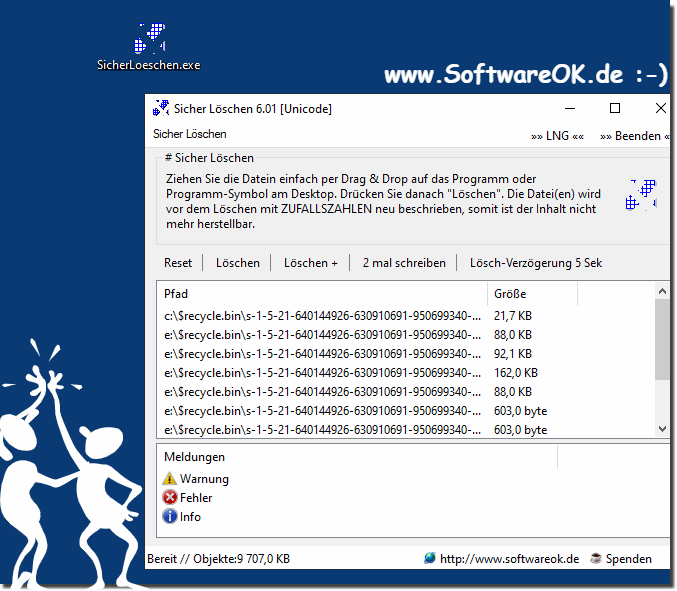Click the blue Info icon

pos(170,516)
